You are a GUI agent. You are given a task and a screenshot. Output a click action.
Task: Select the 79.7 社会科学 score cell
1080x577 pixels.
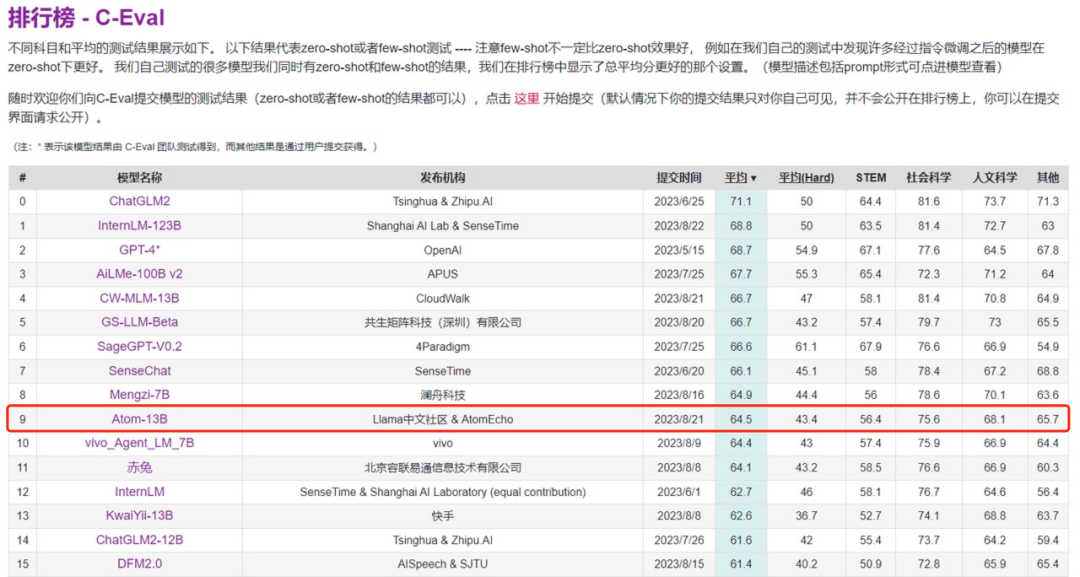(x=928, y=322)
